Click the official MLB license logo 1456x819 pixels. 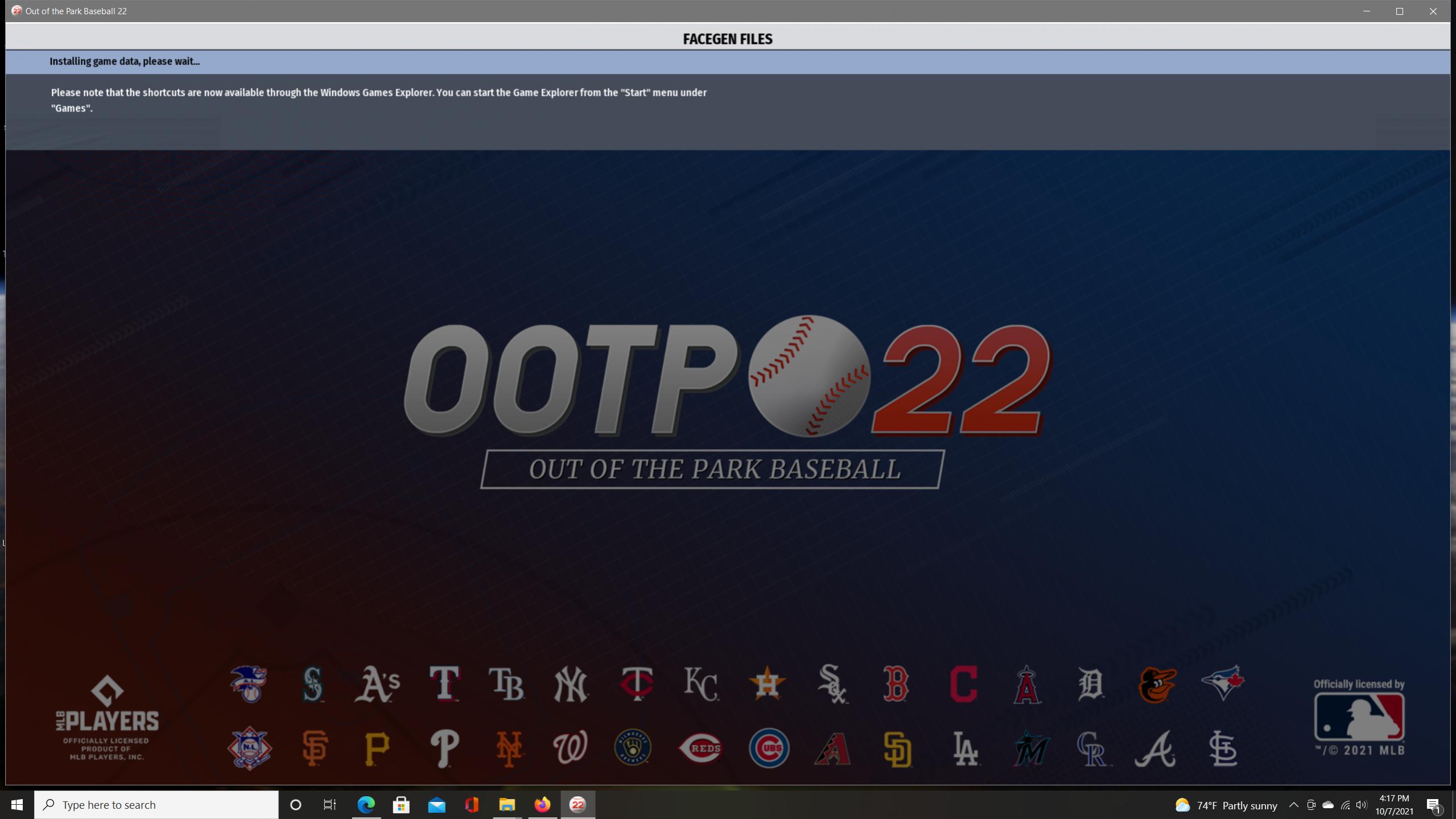(x=1359, y=717)
